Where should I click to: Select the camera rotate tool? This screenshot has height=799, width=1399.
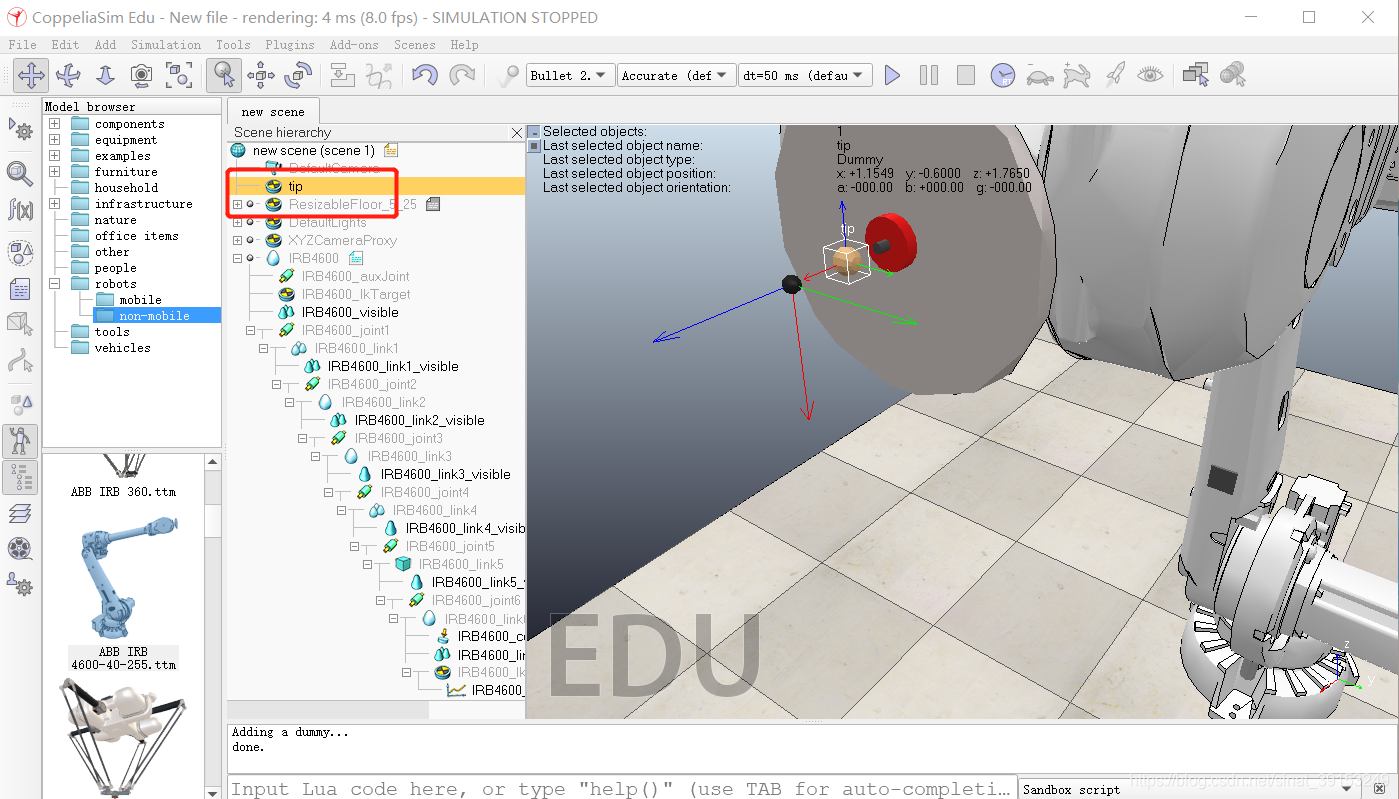pyautogui.click(x=68, y=75)
